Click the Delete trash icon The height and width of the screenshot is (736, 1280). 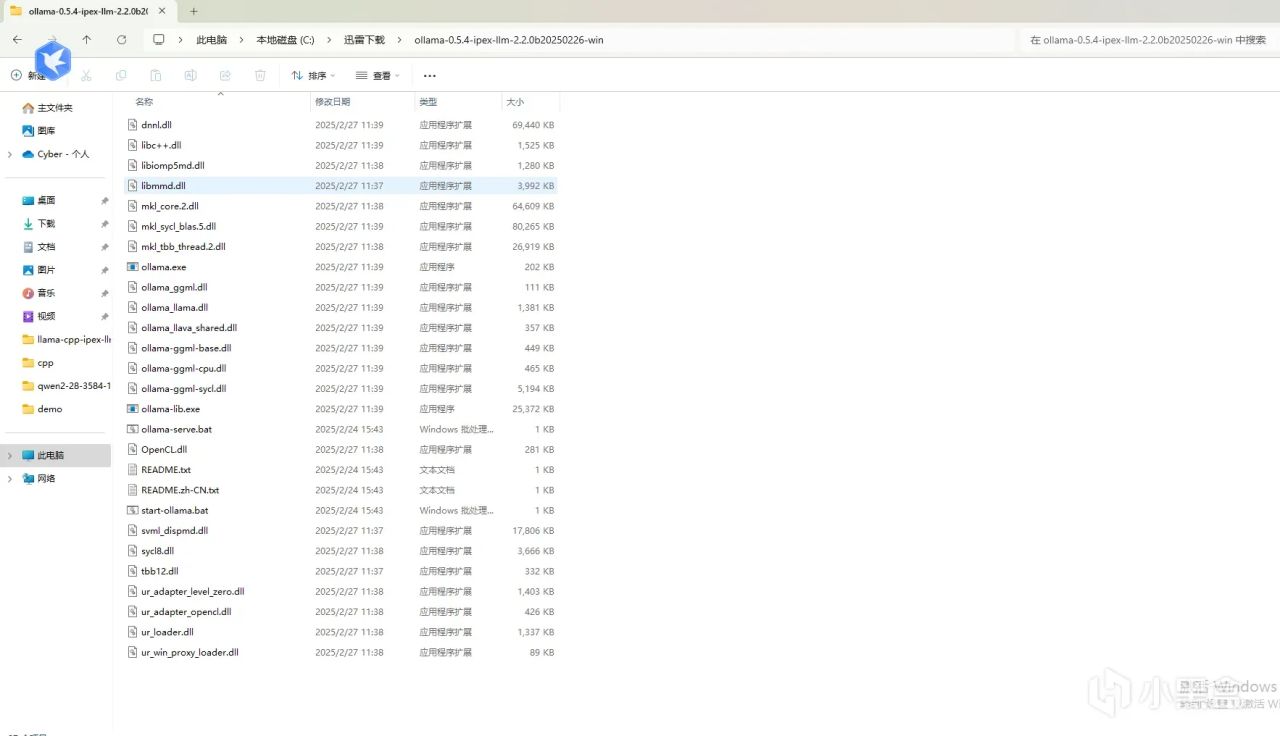[x=260, y=75]
